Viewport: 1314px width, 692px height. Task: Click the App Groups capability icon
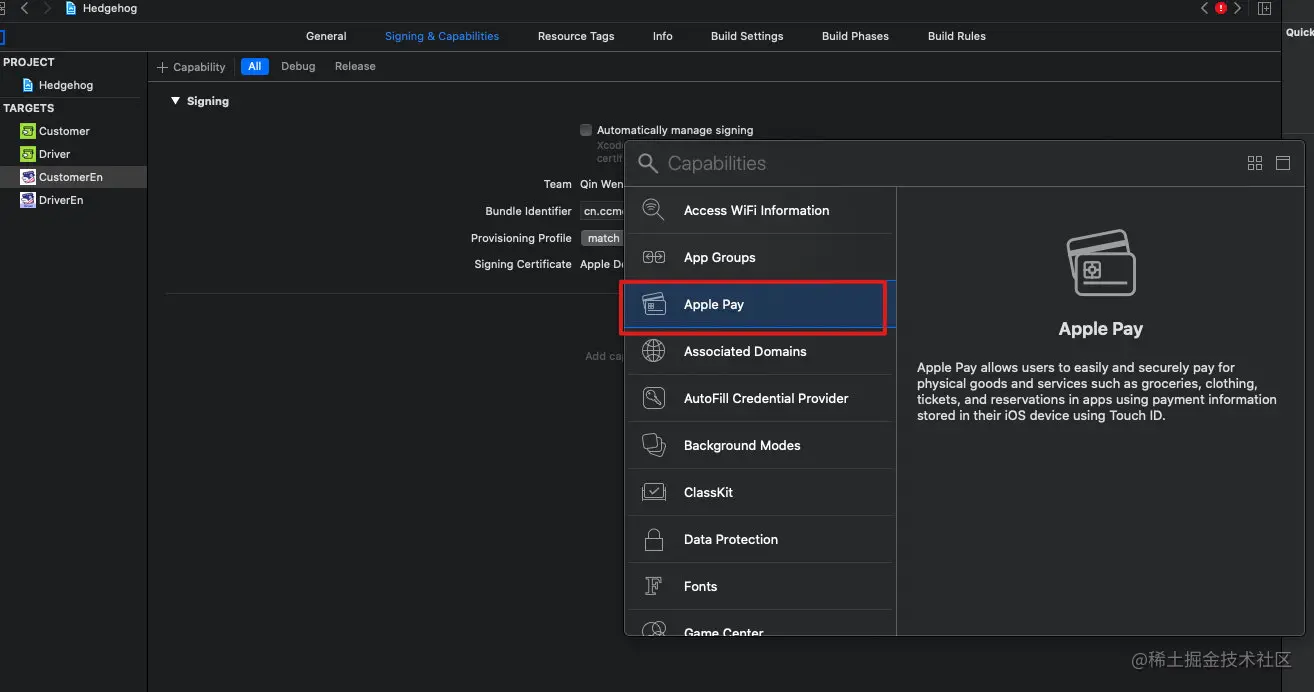(x=653, y=257)
